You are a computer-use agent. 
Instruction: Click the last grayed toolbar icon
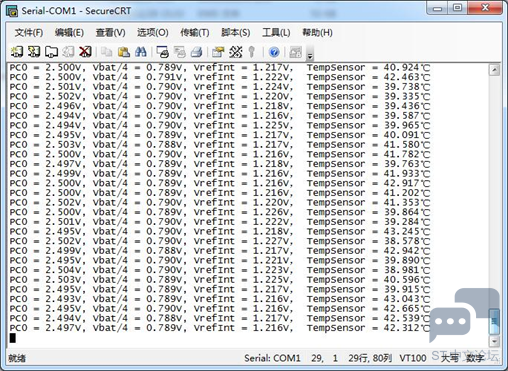tap(295, 52)
